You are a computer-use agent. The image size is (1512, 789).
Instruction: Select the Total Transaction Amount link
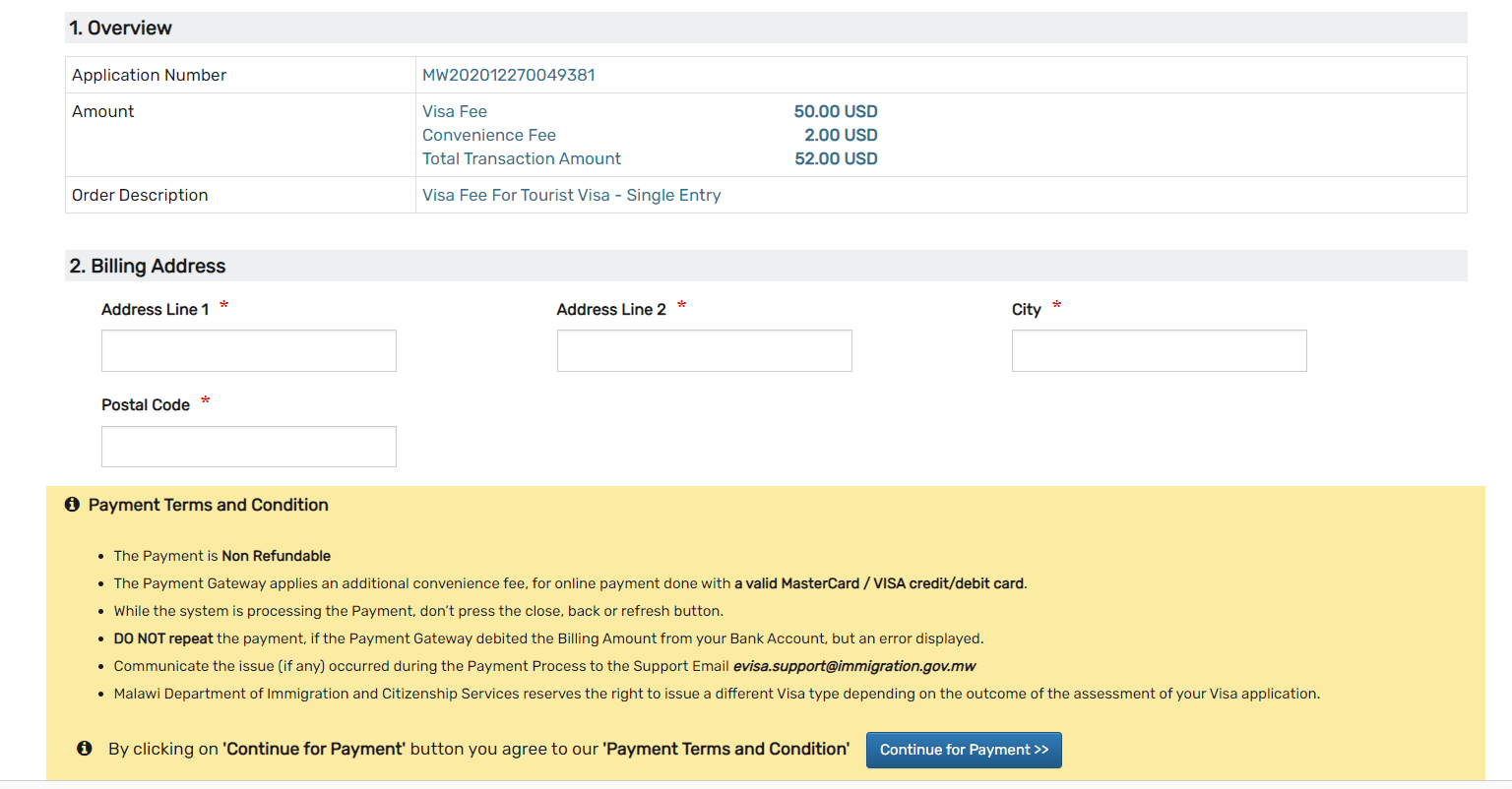[521, 158]
